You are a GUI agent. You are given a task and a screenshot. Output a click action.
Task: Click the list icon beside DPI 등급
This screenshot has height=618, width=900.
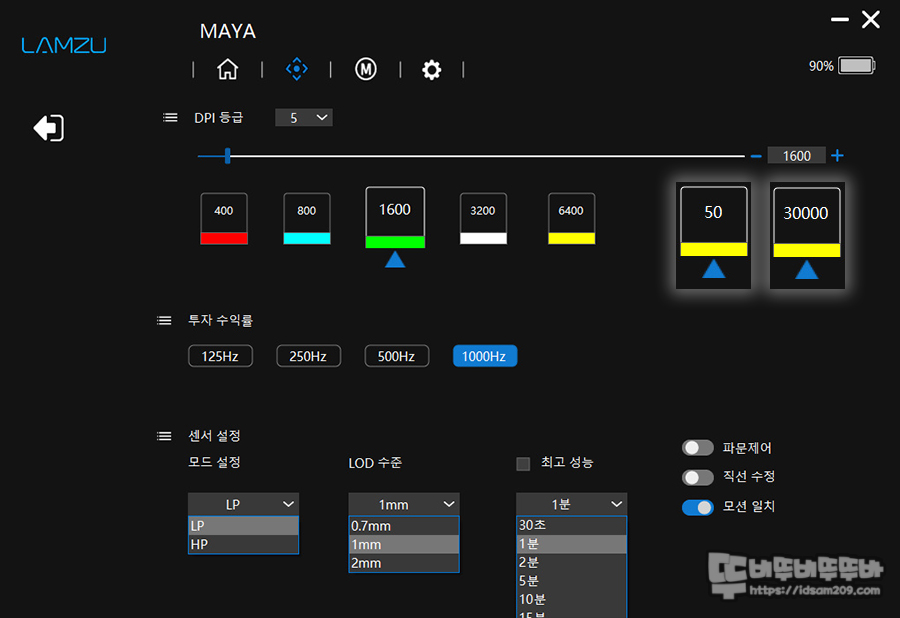pyautogui.click(x=170, y=118)
